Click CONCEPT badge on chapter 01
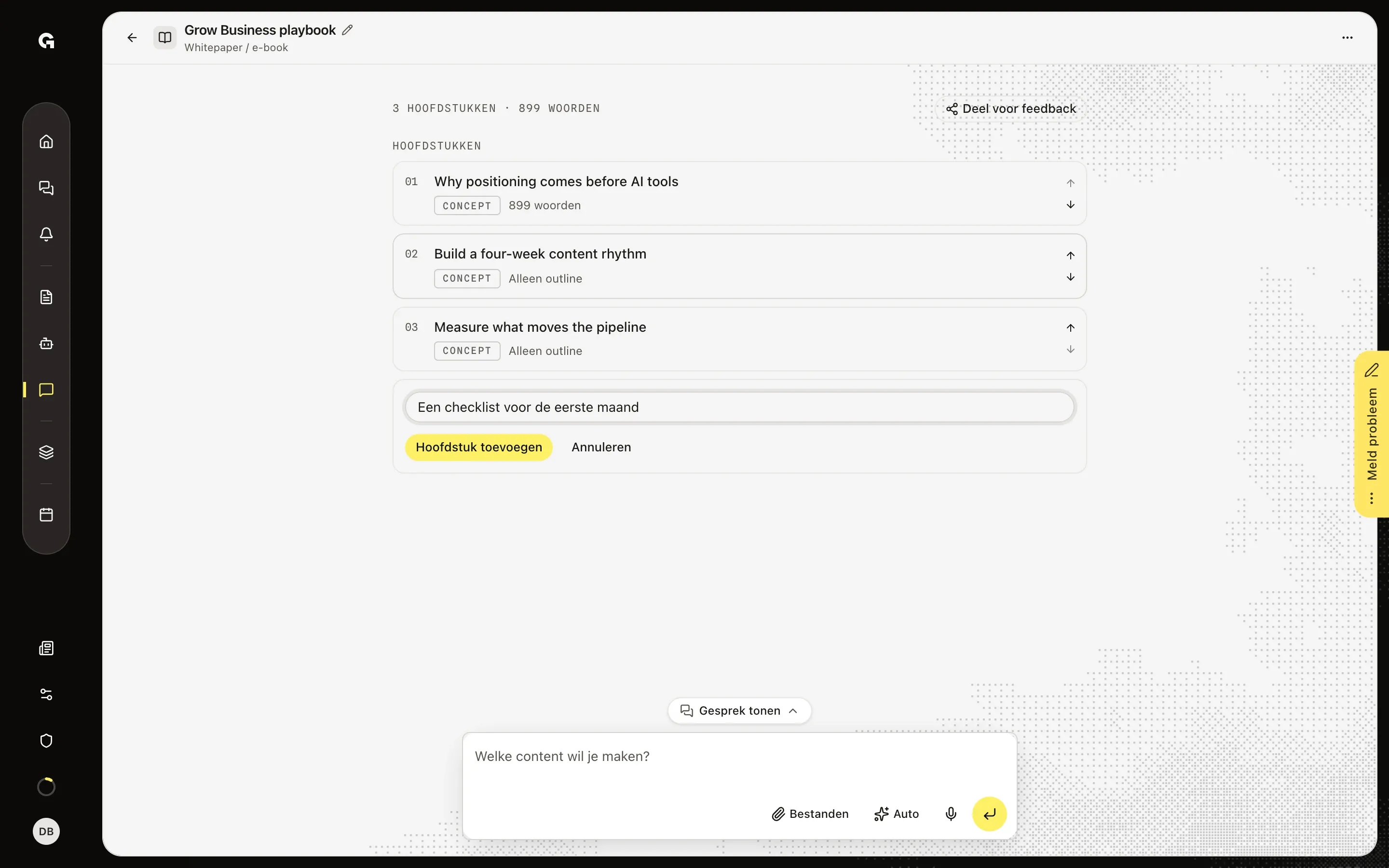This screenshot has height=868, width=1389. pyautogui.click(x=467, y=205)
